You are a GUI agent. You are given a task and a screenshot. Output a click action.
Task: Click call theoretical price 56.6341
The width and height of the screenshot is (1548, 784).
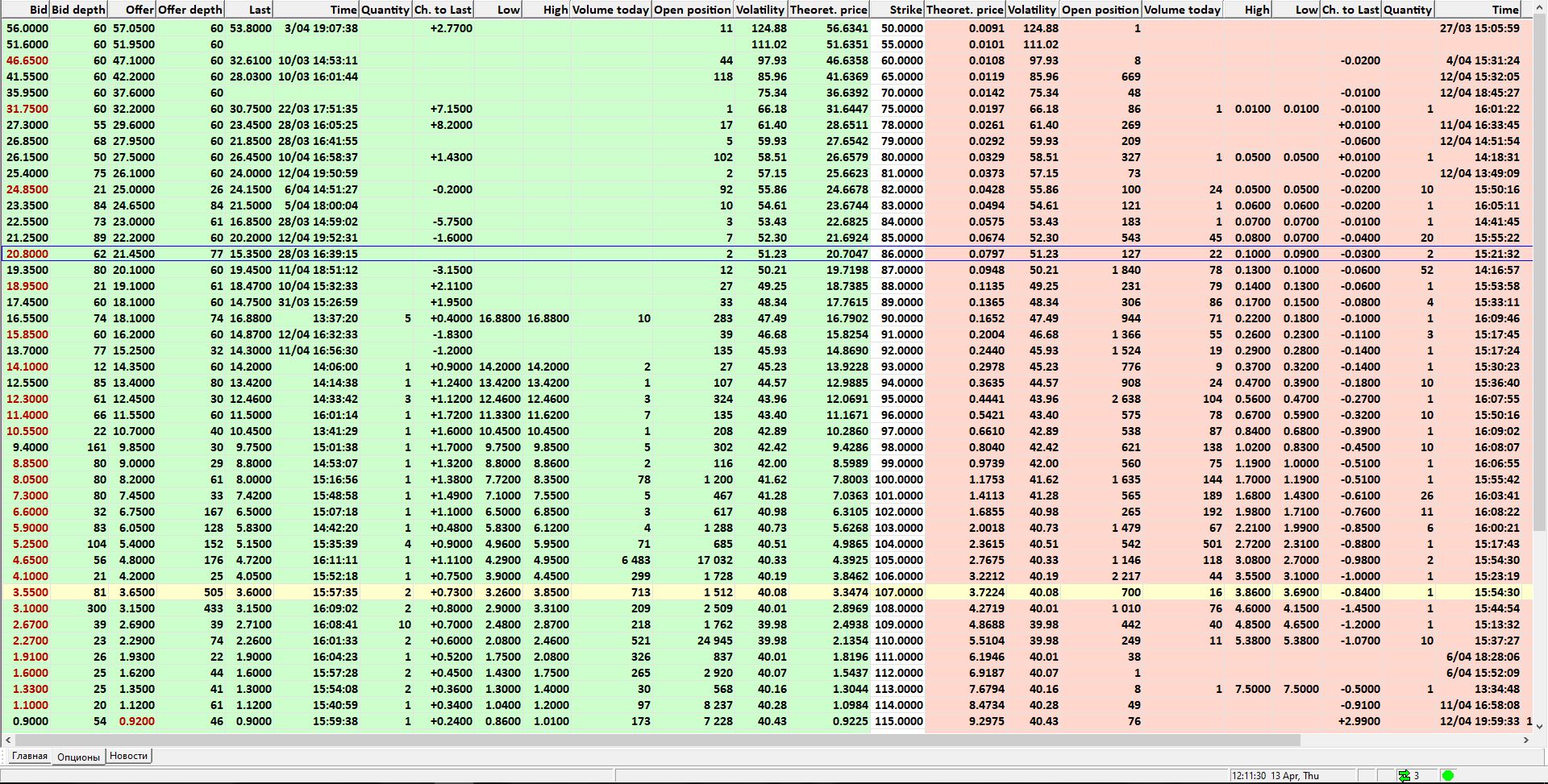(847, 28)
